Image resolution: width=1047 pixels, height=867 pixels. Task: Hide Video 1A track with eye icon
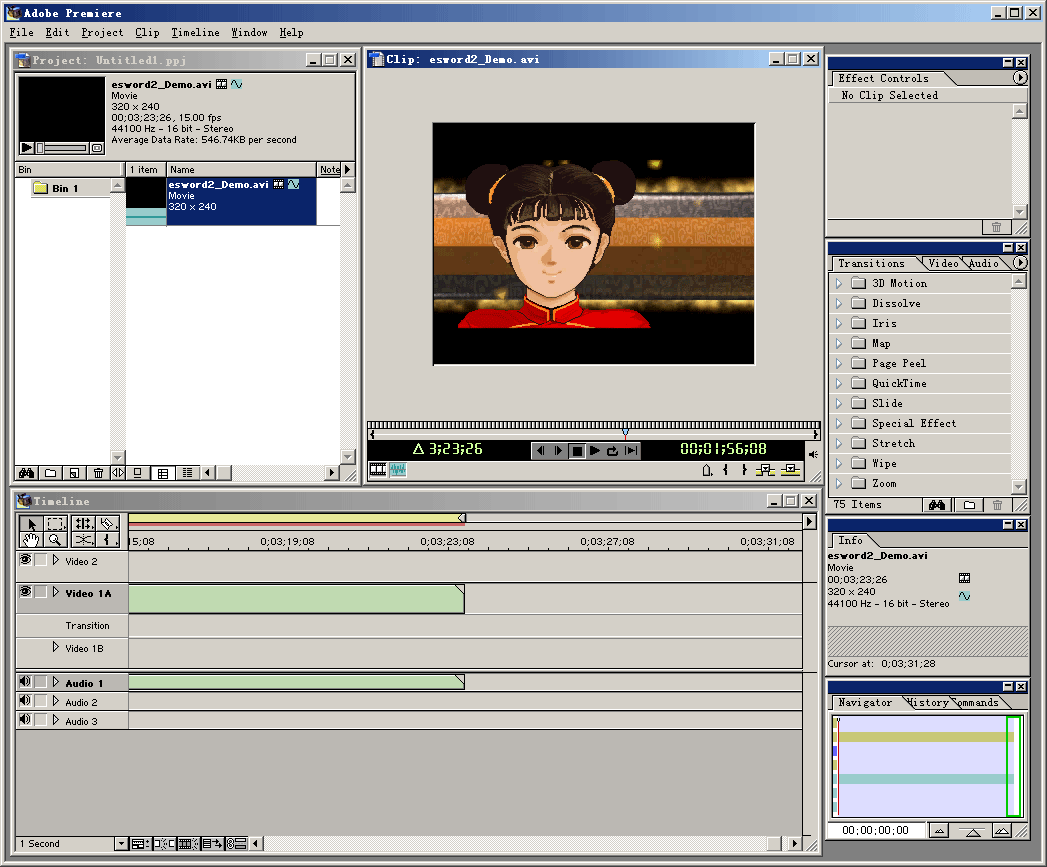pyautogui.click(x=25, y=592)
